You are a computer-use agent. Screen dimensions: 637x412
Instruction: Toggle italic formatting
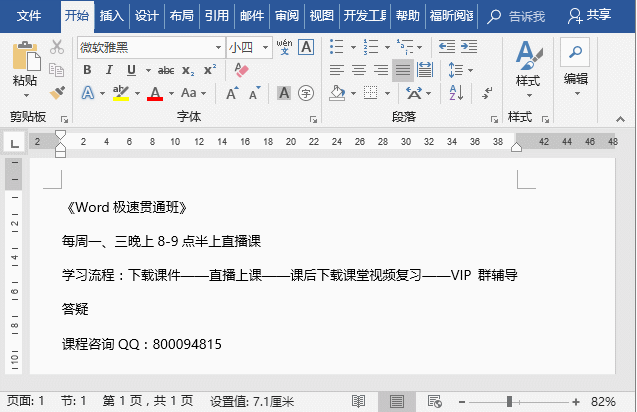pos(109,70)
